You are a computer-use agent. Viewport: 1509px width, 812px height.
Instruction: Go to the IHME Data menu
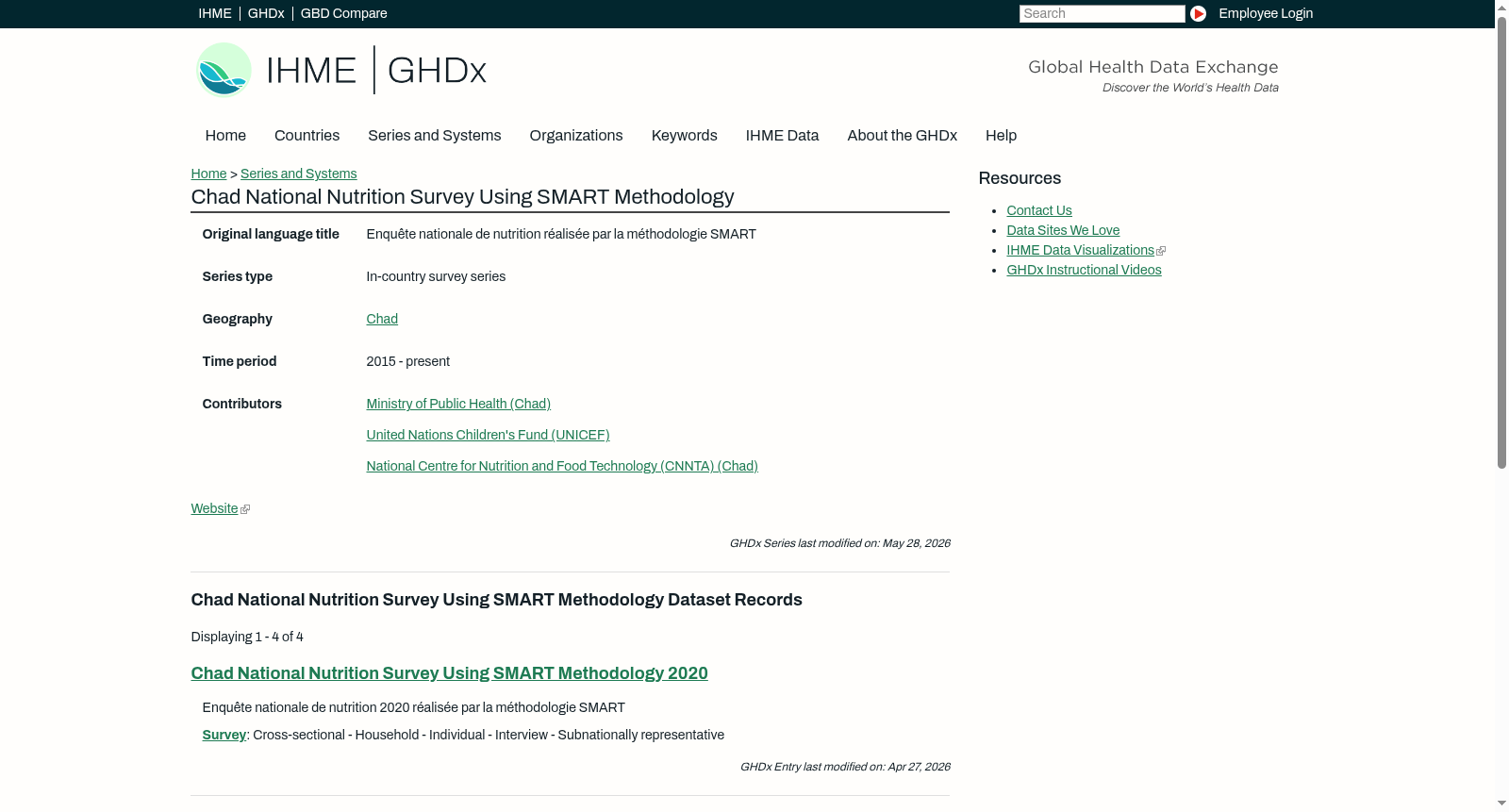pos(782,136)
